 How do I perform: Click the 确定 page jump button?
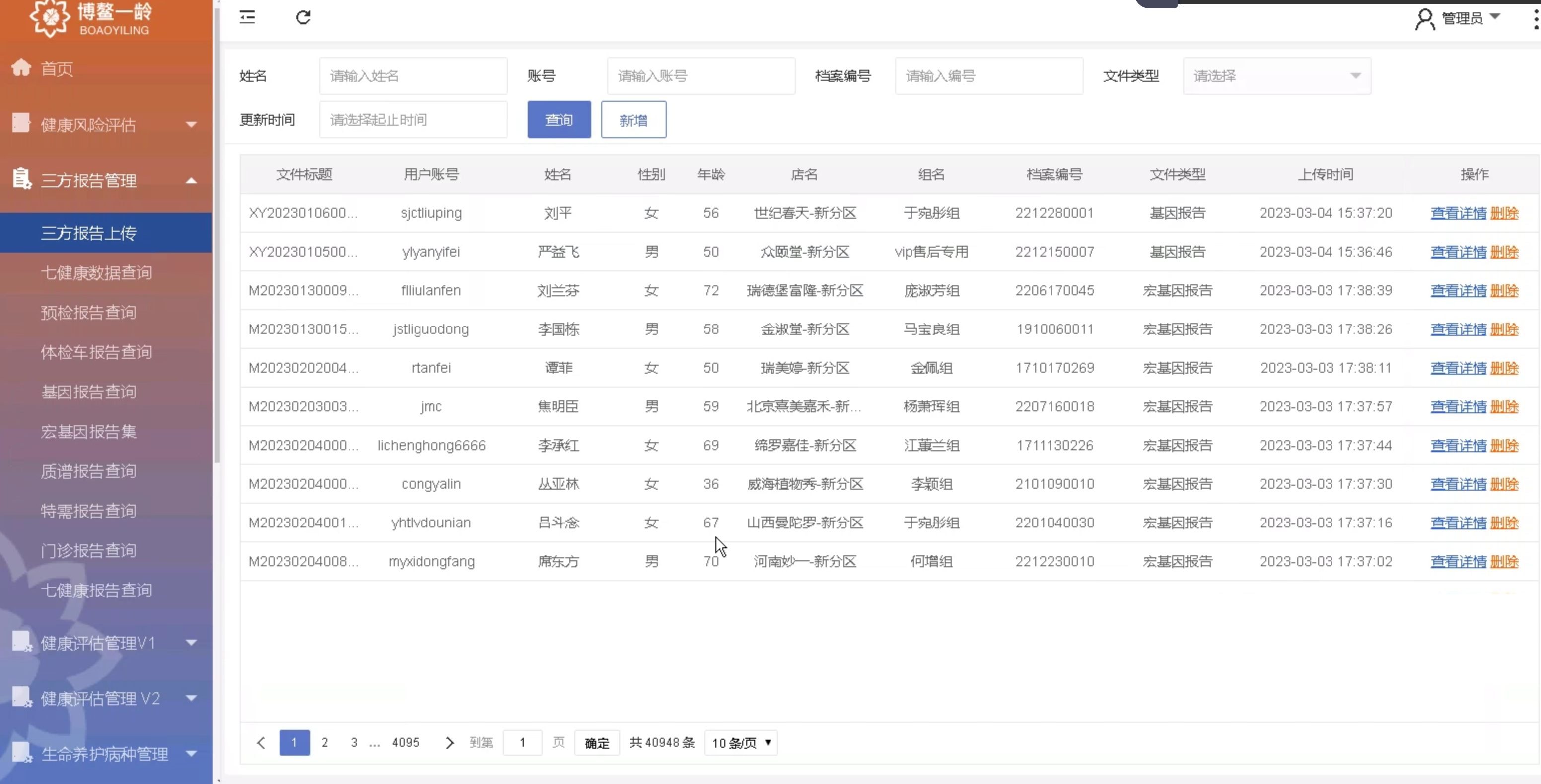[597, 743]
